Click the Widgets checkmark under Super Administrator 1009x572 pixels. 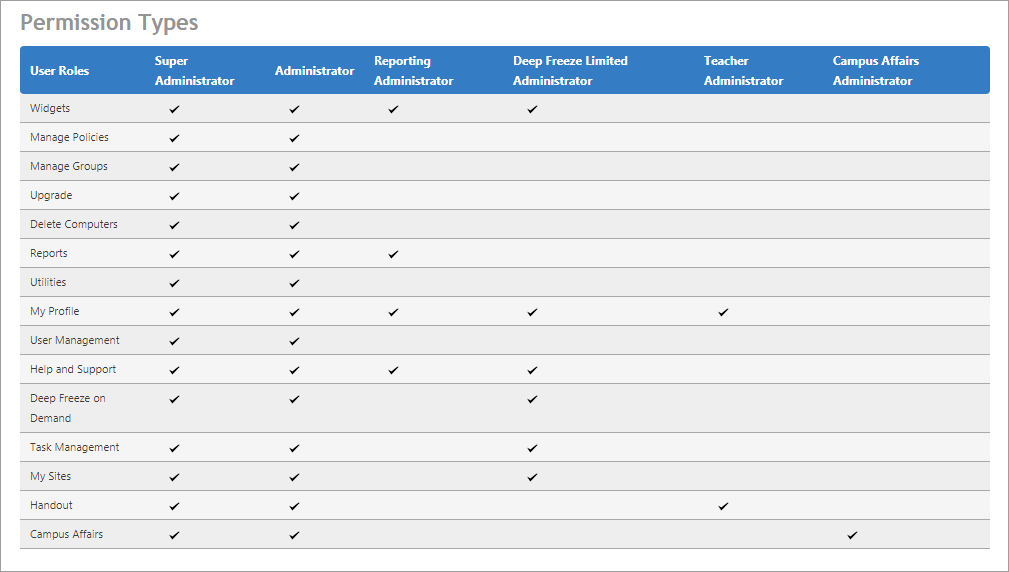click(x=174, y=109)
